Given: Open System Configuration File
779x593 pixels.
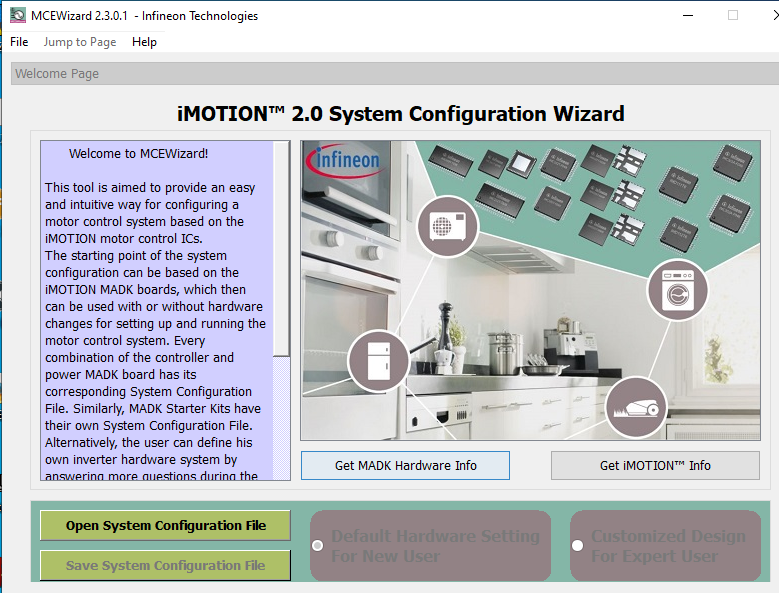Looking at the screenshot, I should tap(165, 525).
